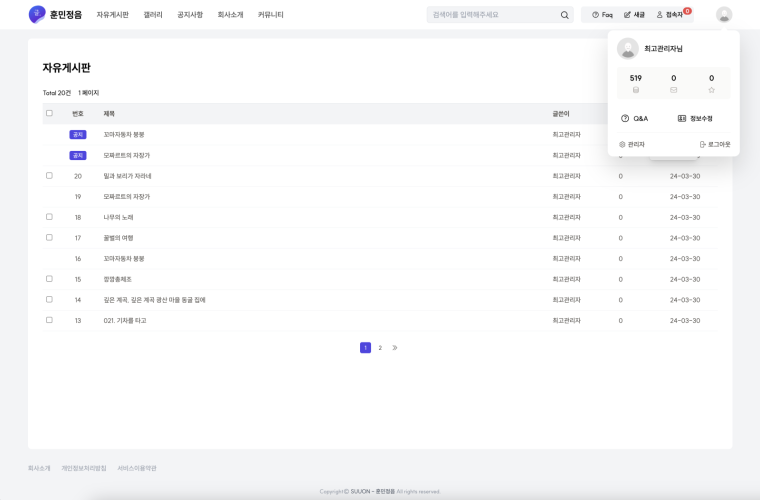The width and height of the screenshot is (760, 500).
Task: Open the 관리자 admin settings
Action: click(x=632, y=144)
